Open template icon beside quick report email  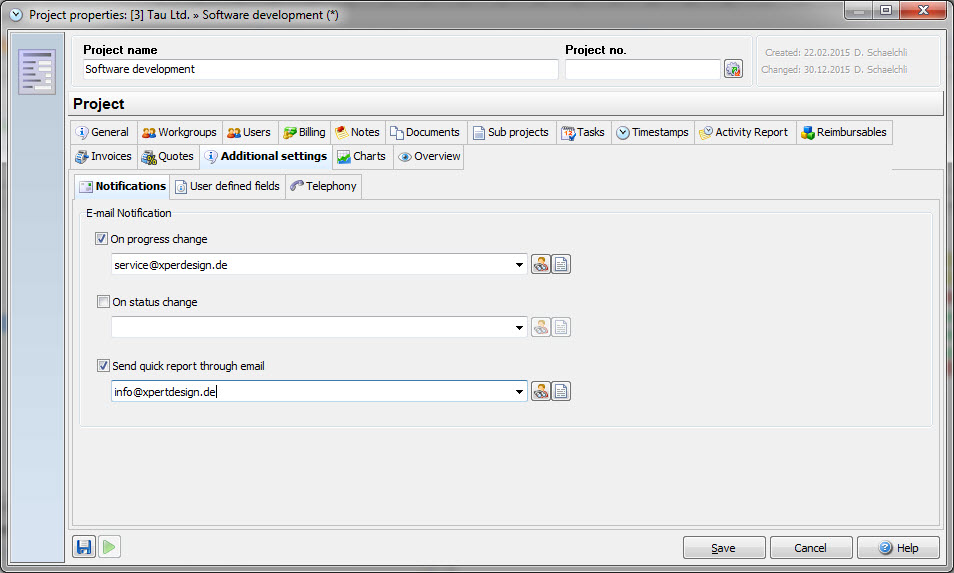[x=561, y=392]
